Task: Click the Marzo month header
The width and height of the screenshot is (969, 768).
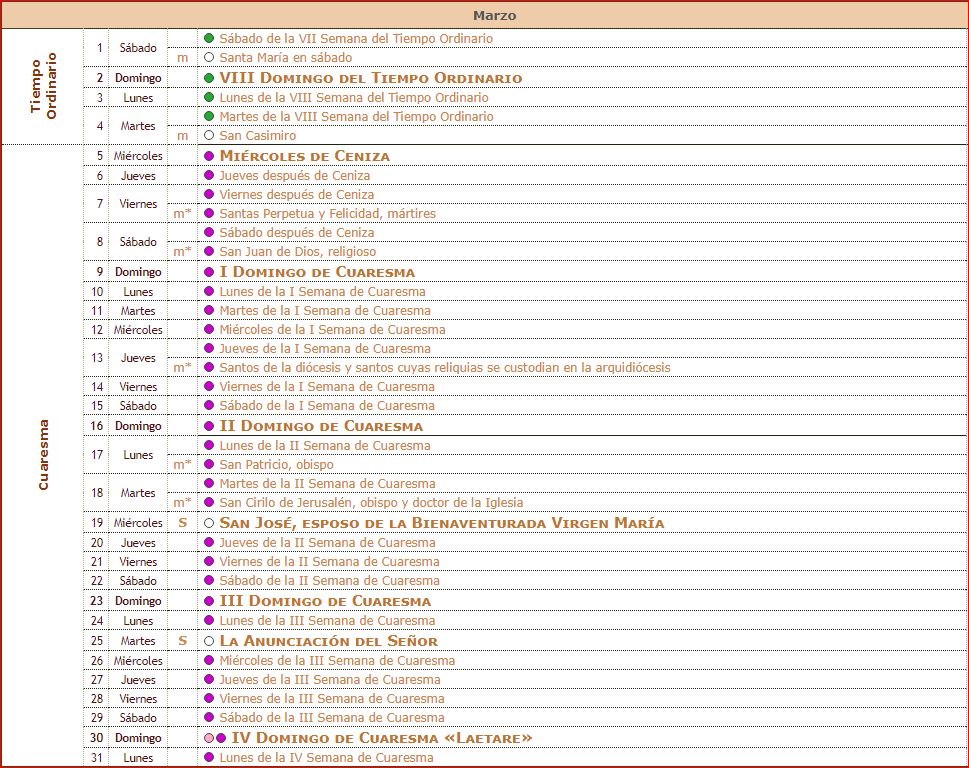Action: [494, 16]
